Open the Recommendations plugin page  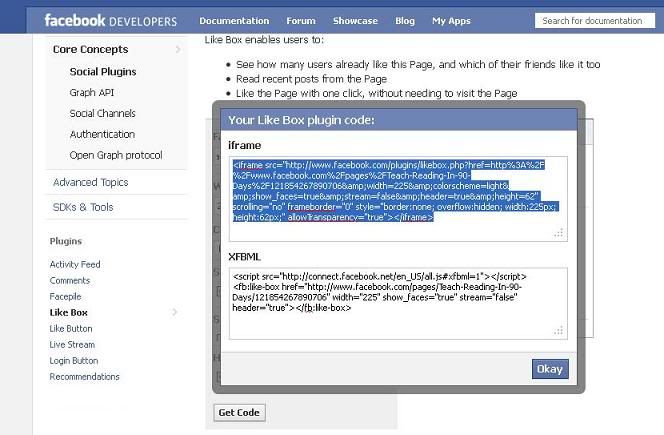click(84, 377)
